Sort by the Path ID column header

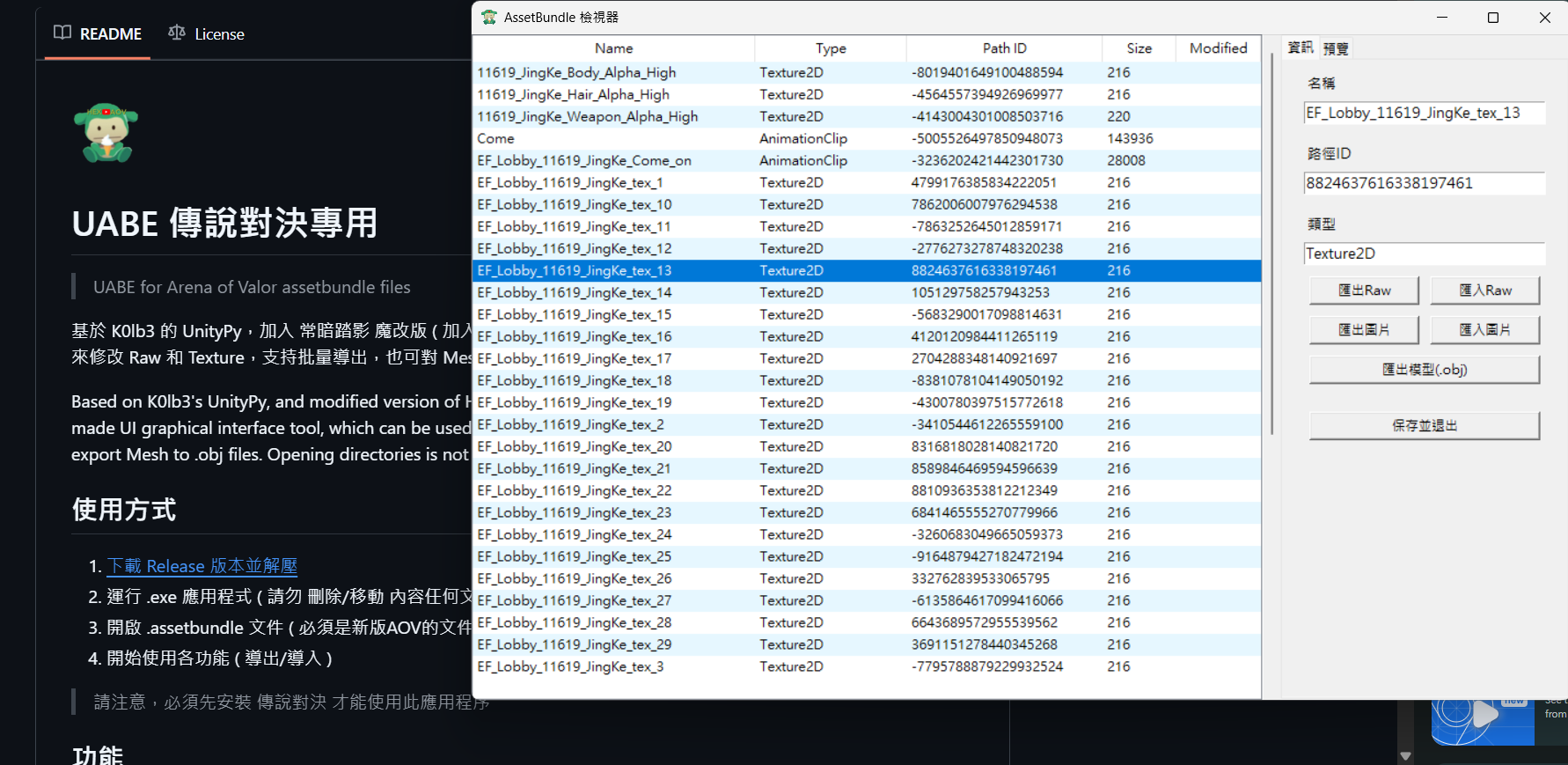pyautogui.click(x=1004, y=48)
